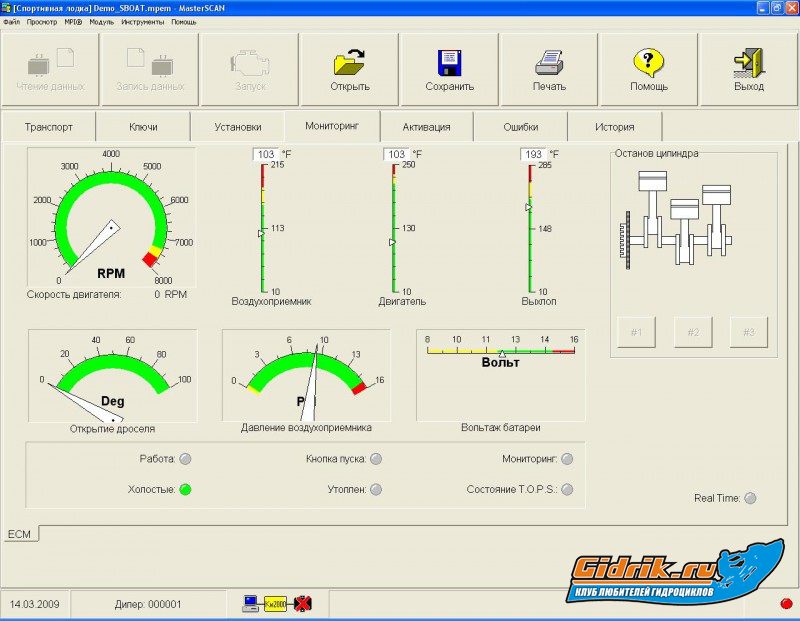Click the yellow KW2000 status icon
The image size is (800, 621).
coord(275,603)
